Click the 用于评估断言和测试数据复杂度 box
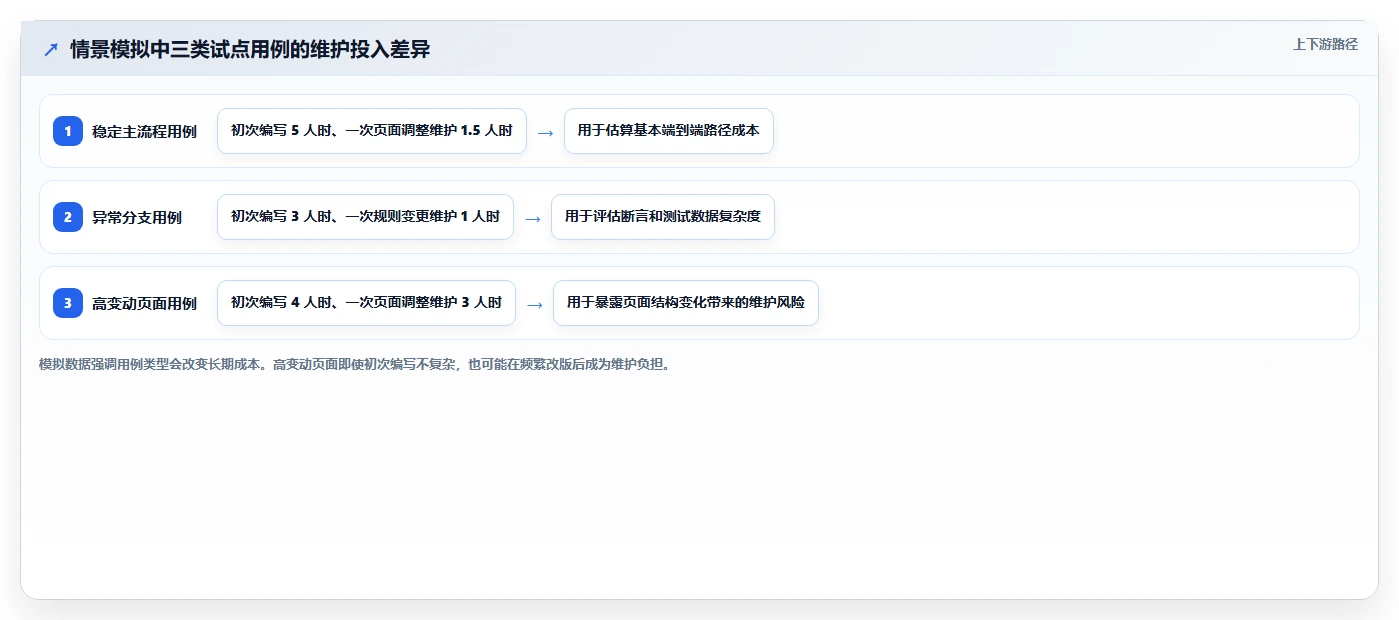Image resolution: width=1399 pixels, height=620 pixels. 663,217
